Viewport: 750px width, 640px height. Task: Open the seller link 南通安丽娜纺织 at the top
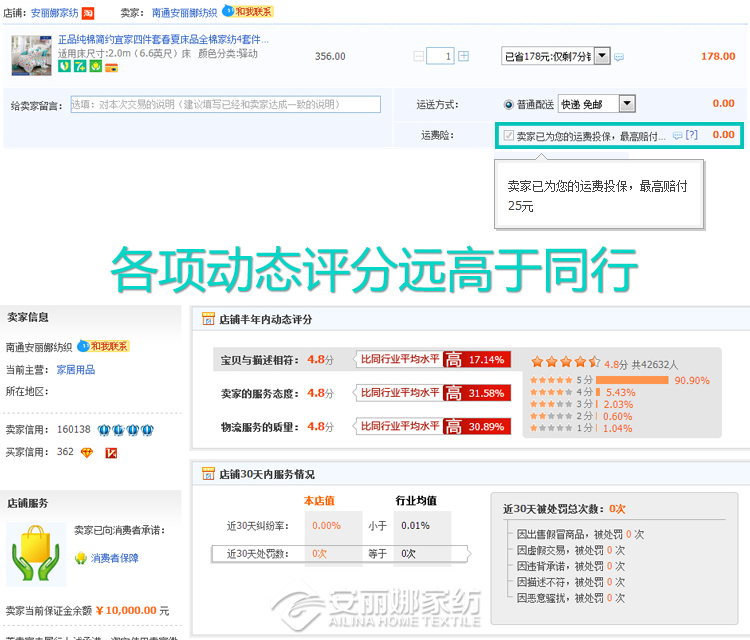pos(184,13)
